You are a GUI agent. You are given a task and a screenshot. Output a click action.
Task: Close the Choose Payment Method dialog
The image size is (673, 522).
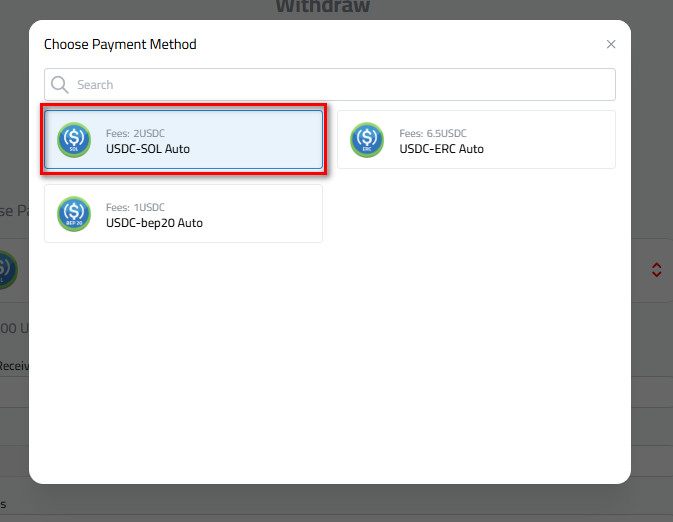pos(611,44)
